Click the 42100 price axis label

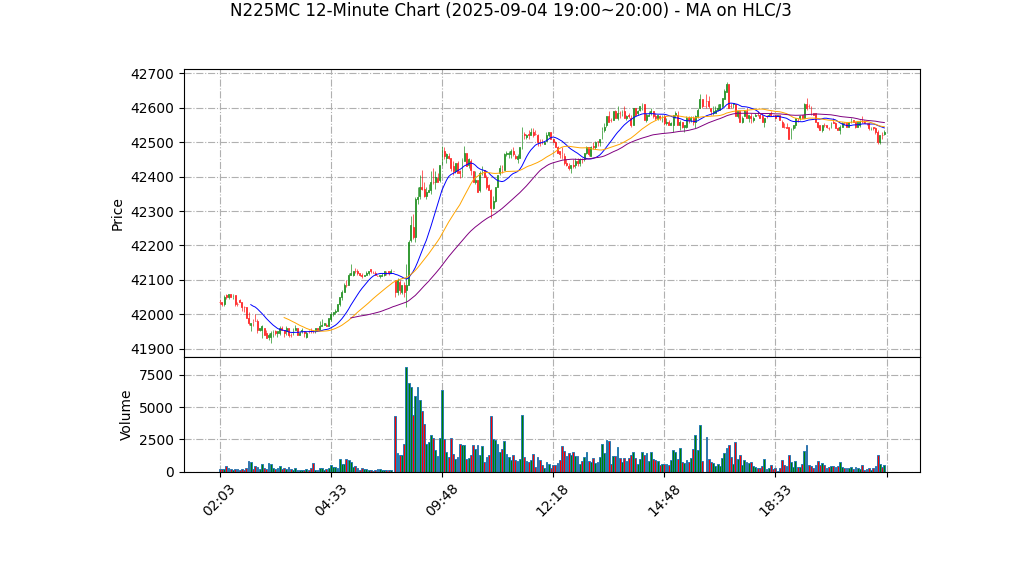[153, 281]
